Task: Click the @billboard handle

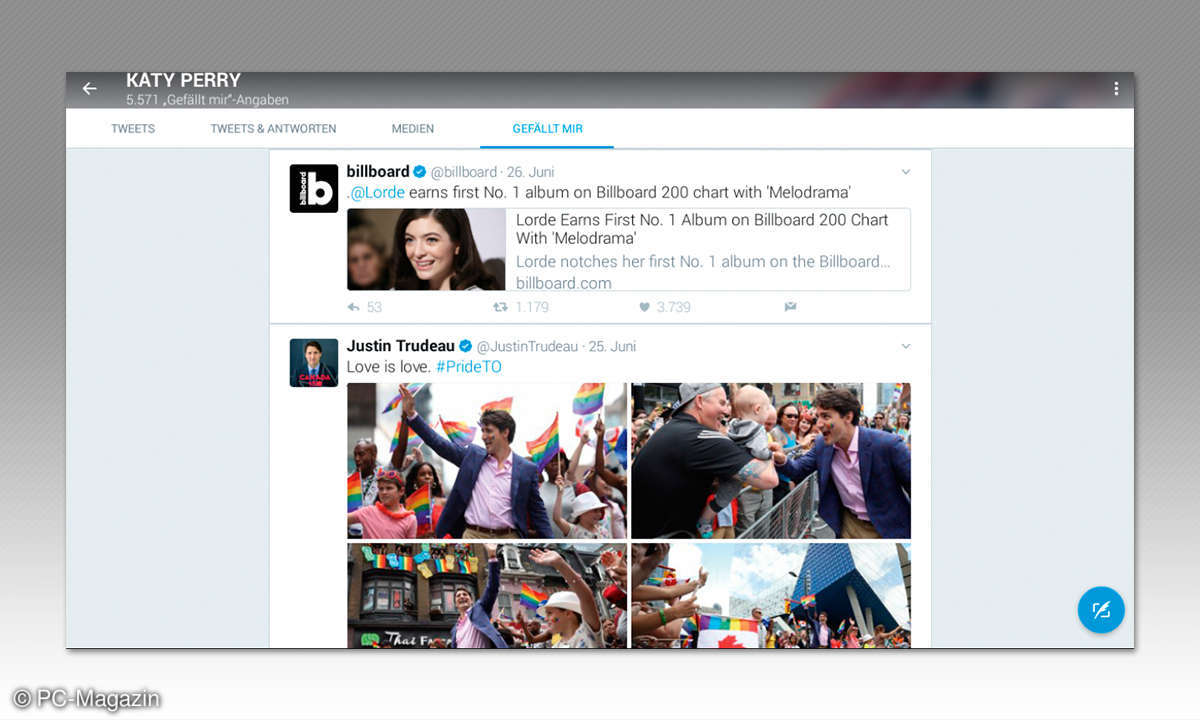Action: tap(464, 172)
